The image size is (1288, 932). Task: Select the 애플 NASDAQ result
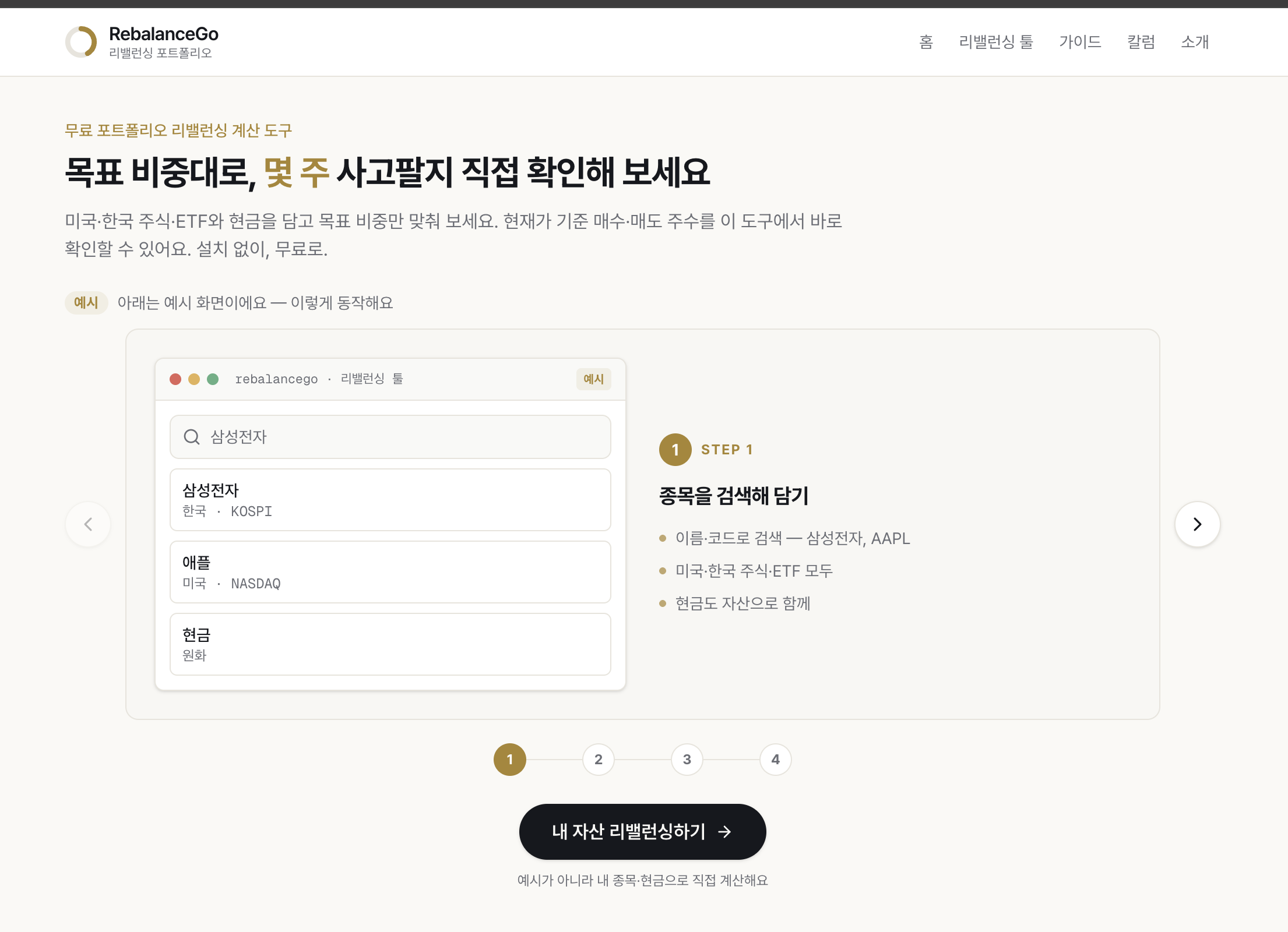point(390,572)
